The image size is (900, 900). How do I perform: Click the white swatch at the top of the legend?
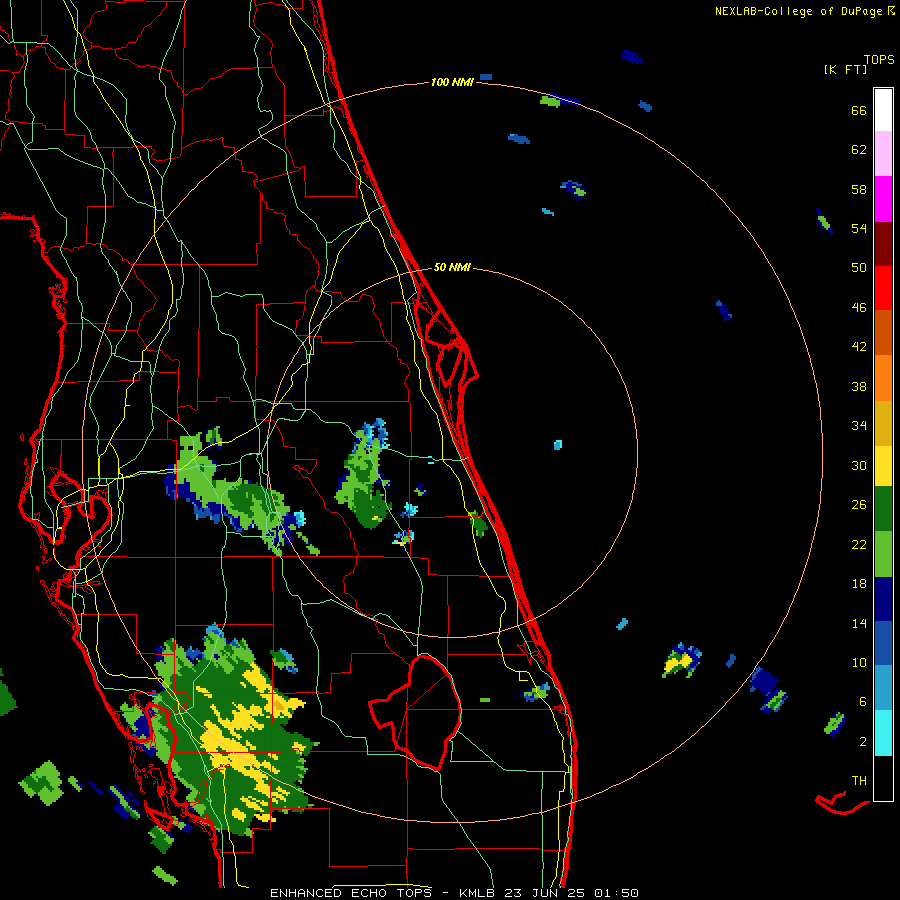[883, 110]
